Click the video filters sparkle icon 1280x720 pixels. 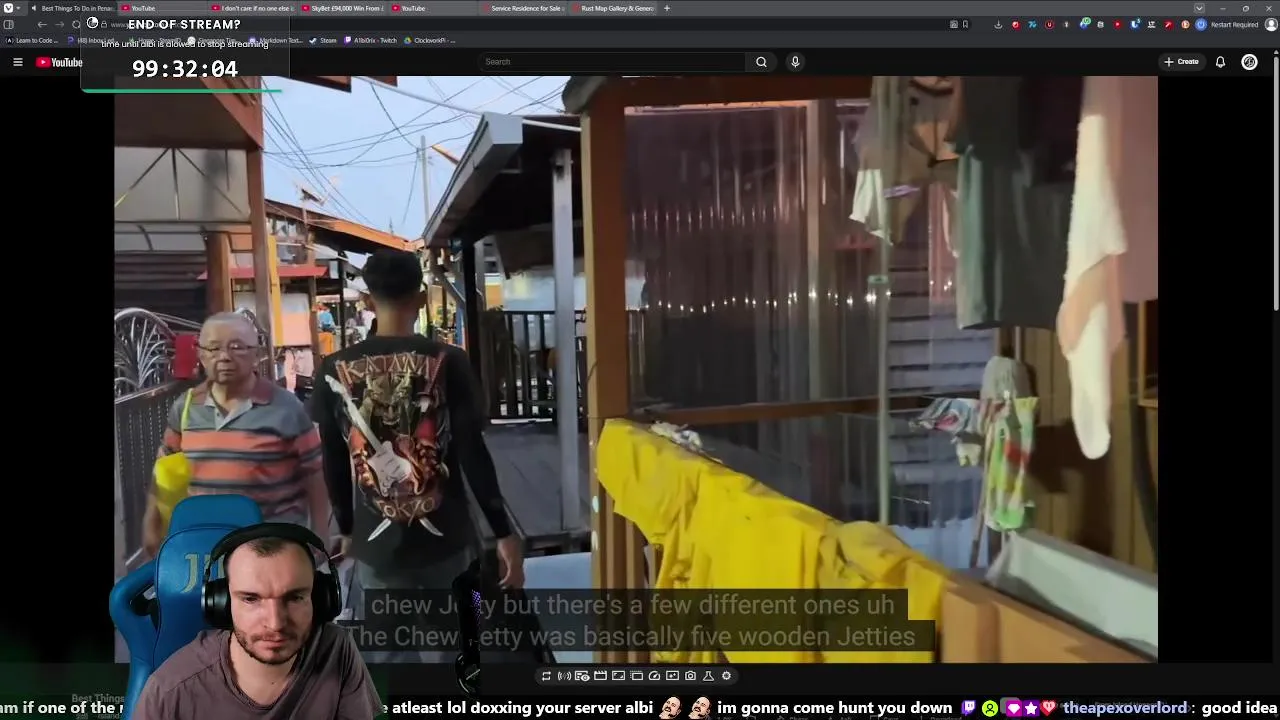[672, 676]
